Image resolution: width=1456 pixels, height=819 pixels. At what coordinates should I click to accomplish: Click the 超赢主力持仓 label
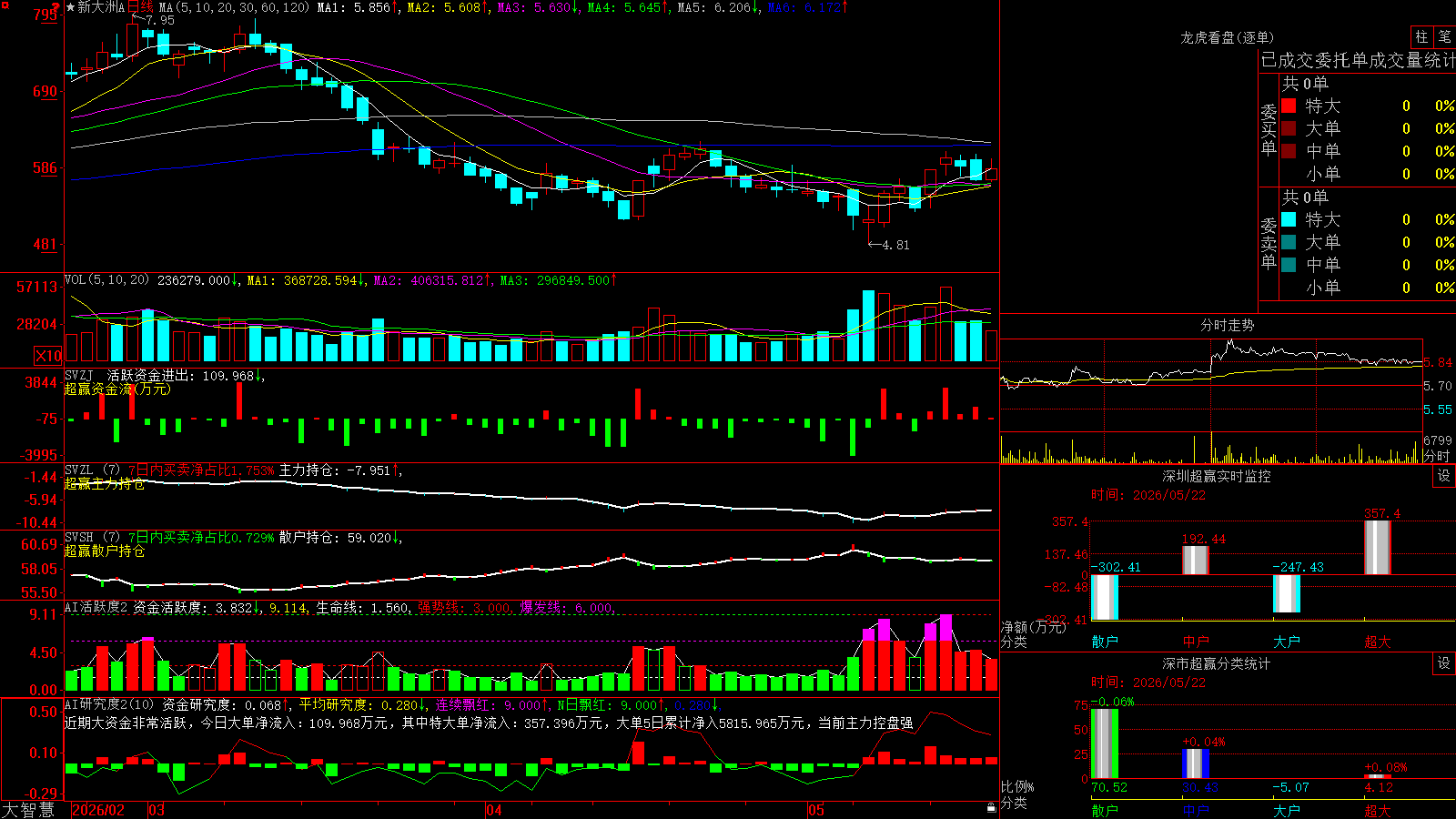click(105, 483)
